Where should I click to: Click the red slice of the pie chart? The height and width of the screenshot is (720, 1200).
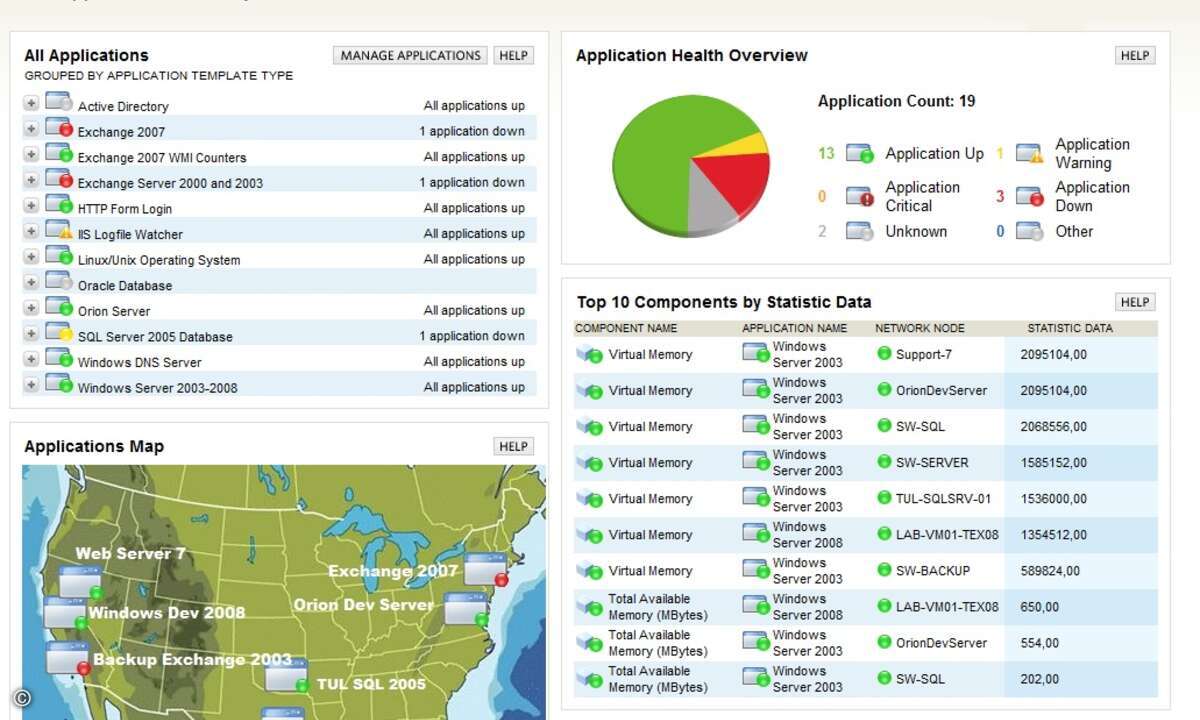coord(735,180)
